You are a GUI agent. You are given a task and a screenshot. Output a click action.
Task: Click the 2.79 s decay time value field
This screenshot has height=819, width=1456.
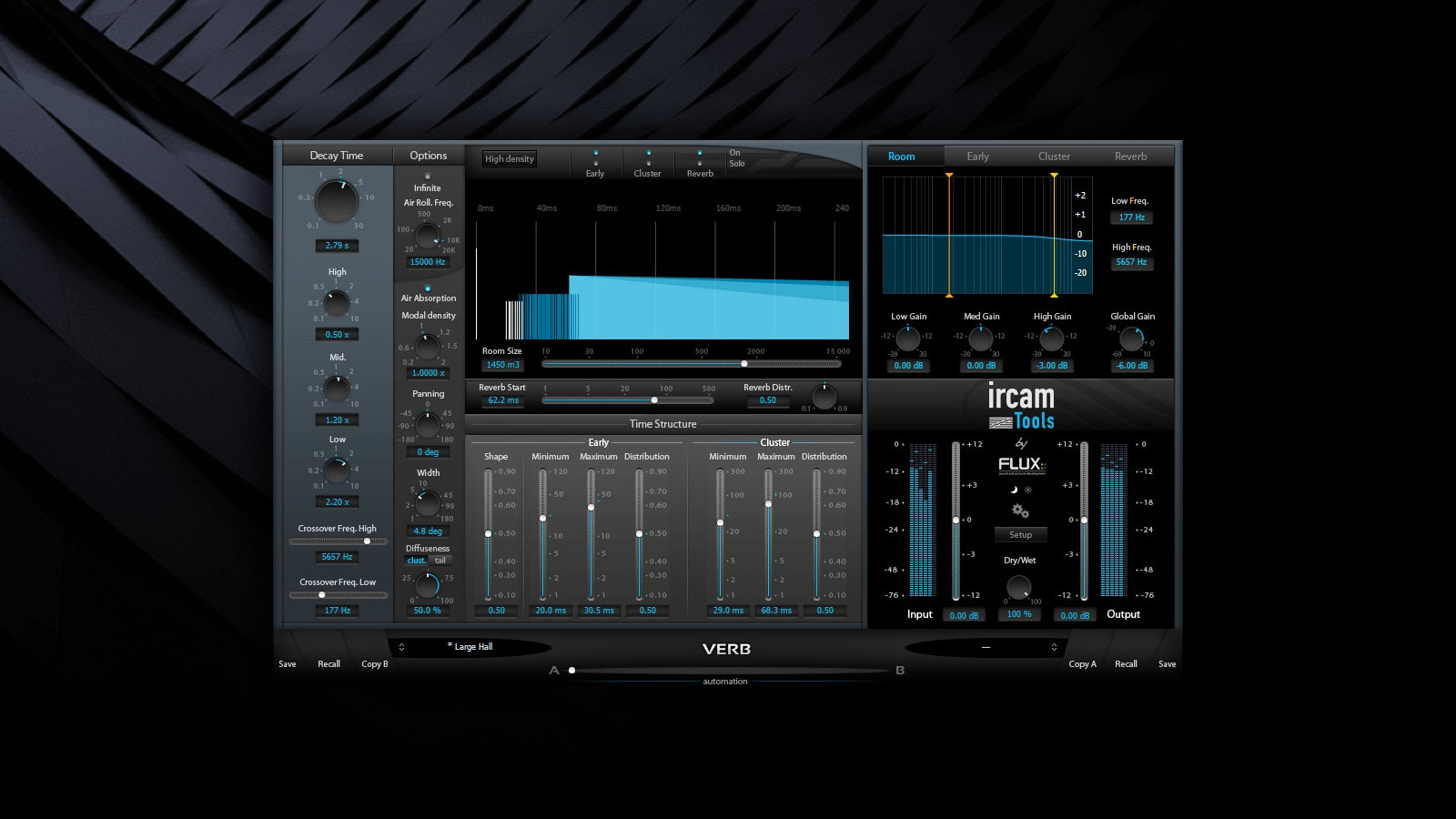point(337,246)
